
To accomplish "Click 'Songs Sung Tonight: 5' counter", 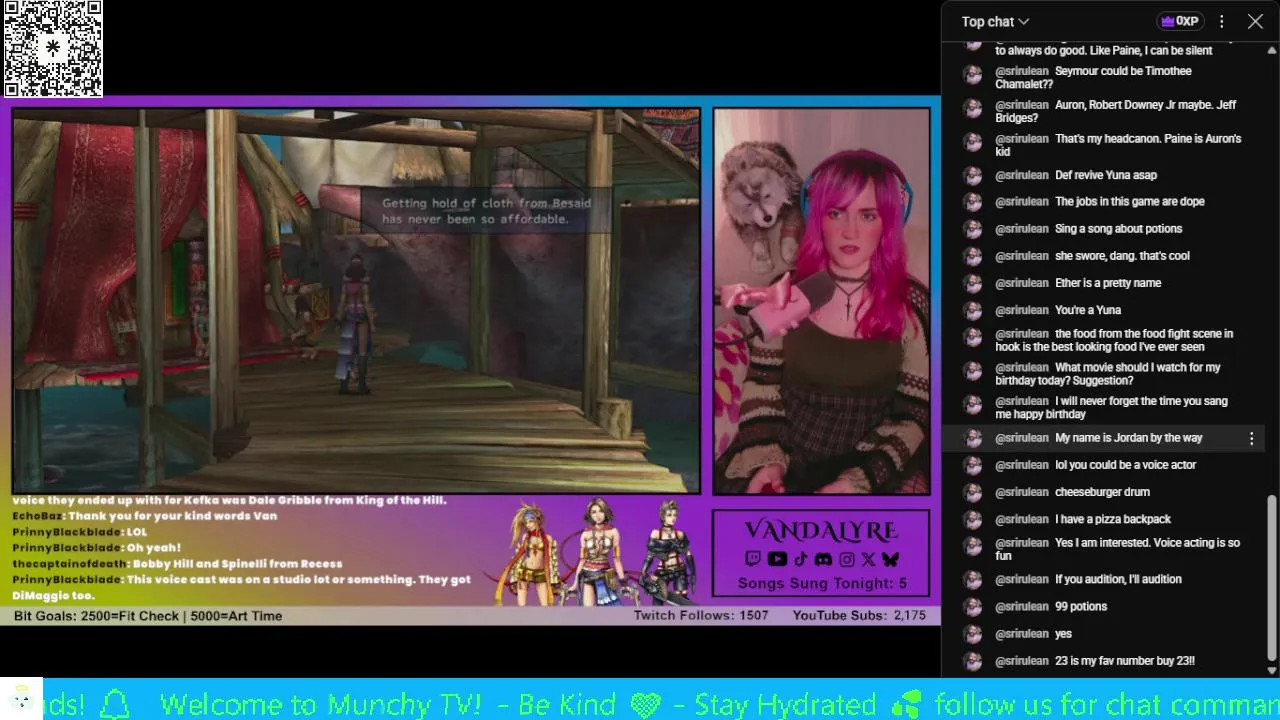I will (822, 583).
